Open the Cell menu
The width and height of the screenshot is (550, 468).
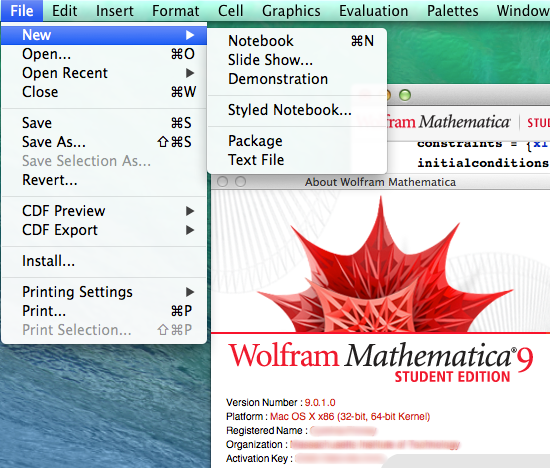(x=230, y=11)
